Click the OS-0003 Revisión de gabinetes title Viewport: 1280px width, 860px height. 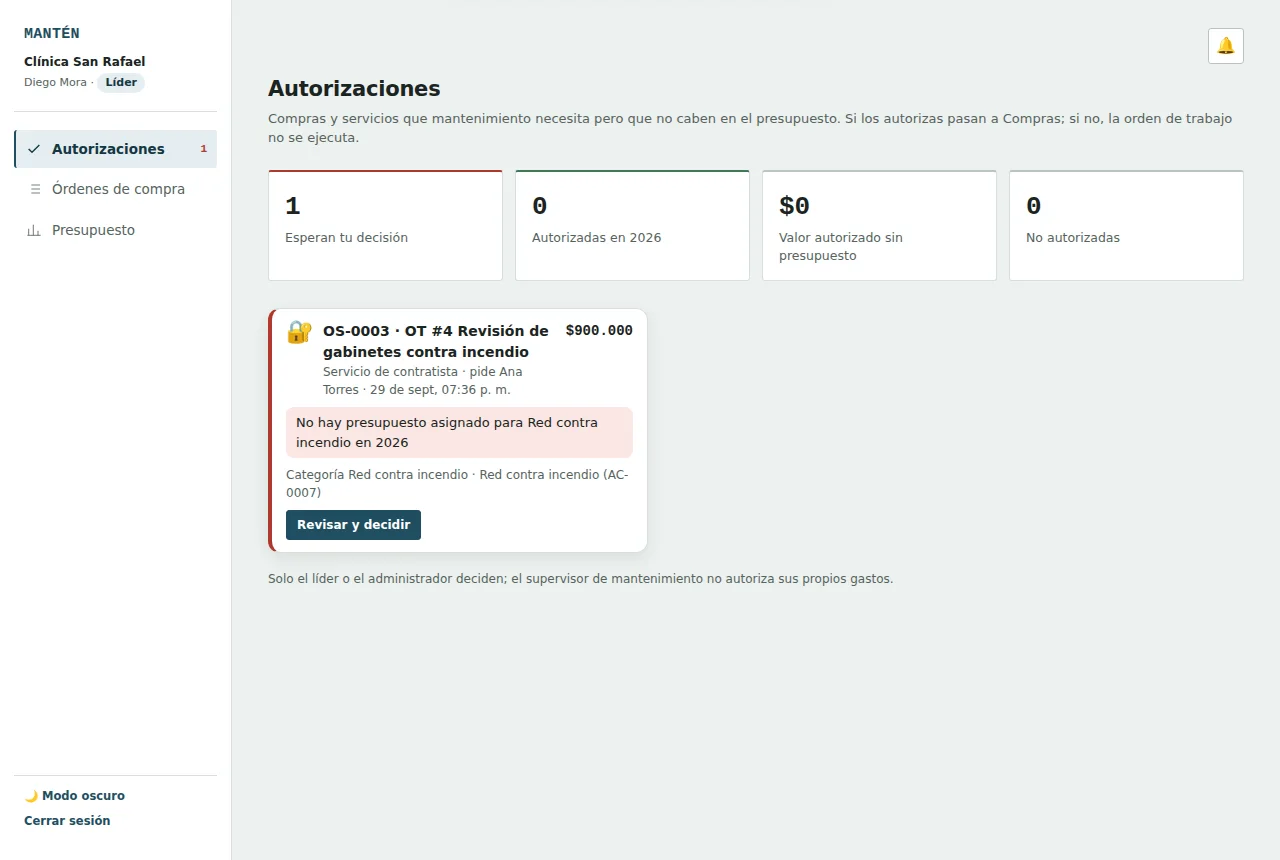pyautogui.click(x=436, y=341)
